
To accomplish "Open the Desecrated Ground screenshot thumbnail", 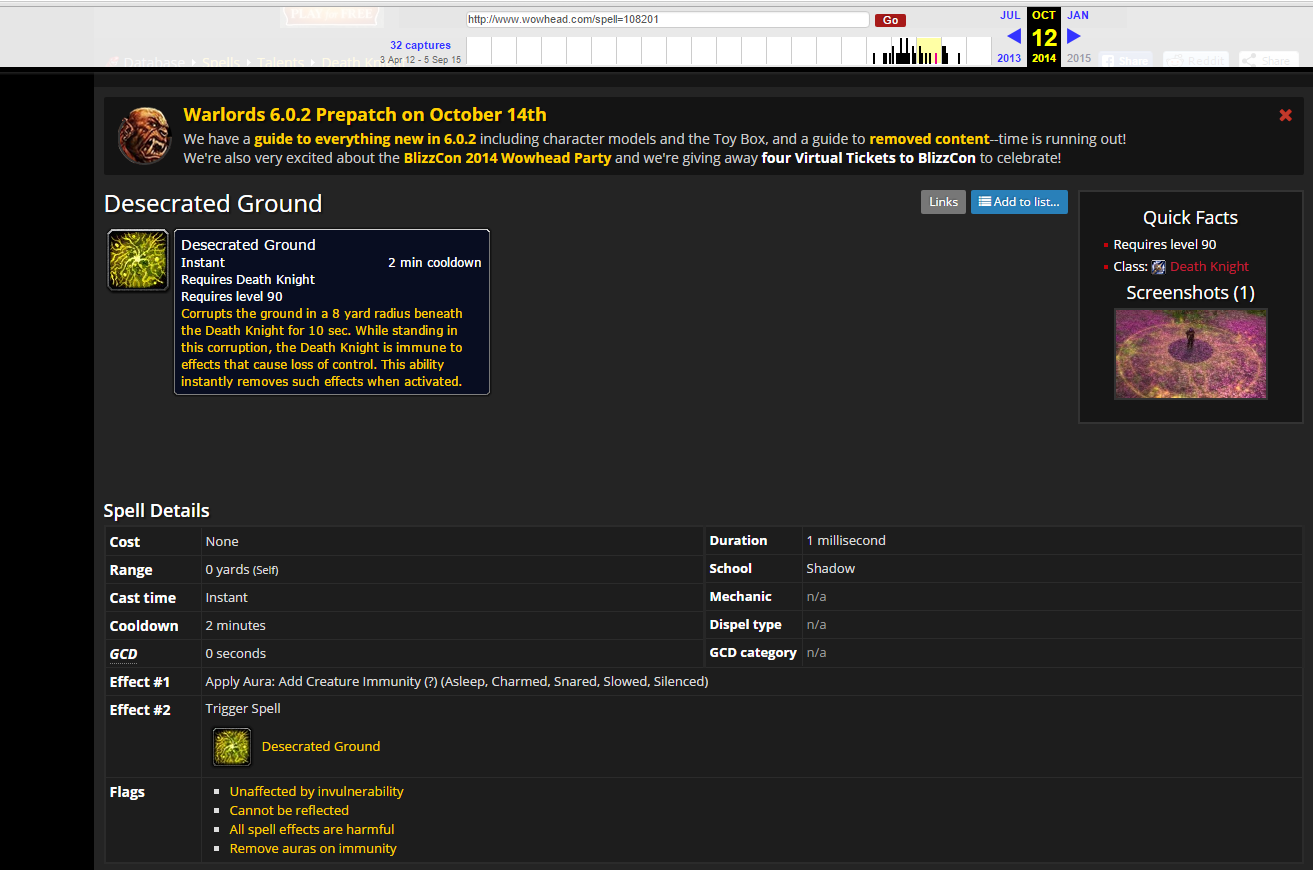I will (1191, 354).
